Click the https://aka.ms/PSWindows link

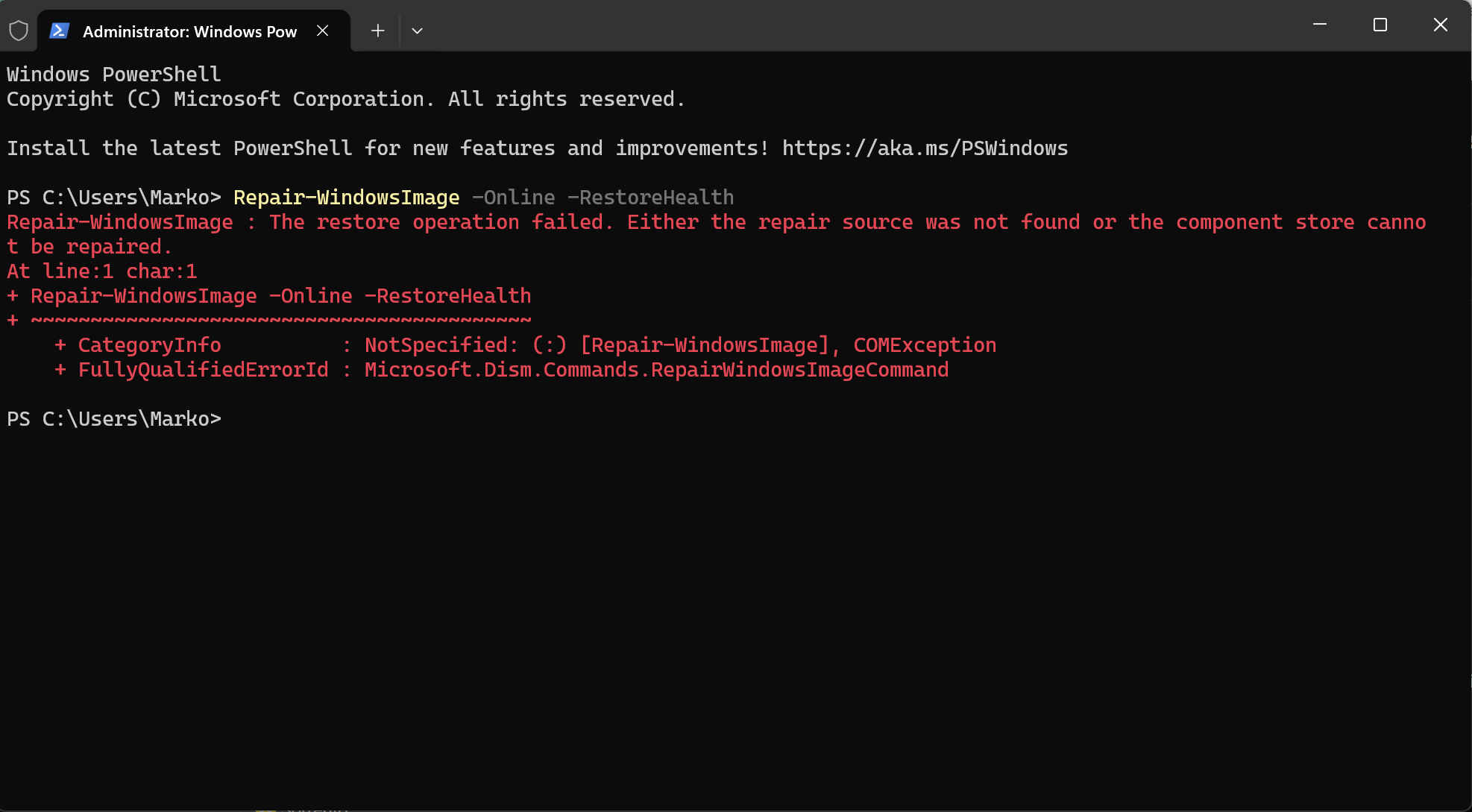pos(925,148)
